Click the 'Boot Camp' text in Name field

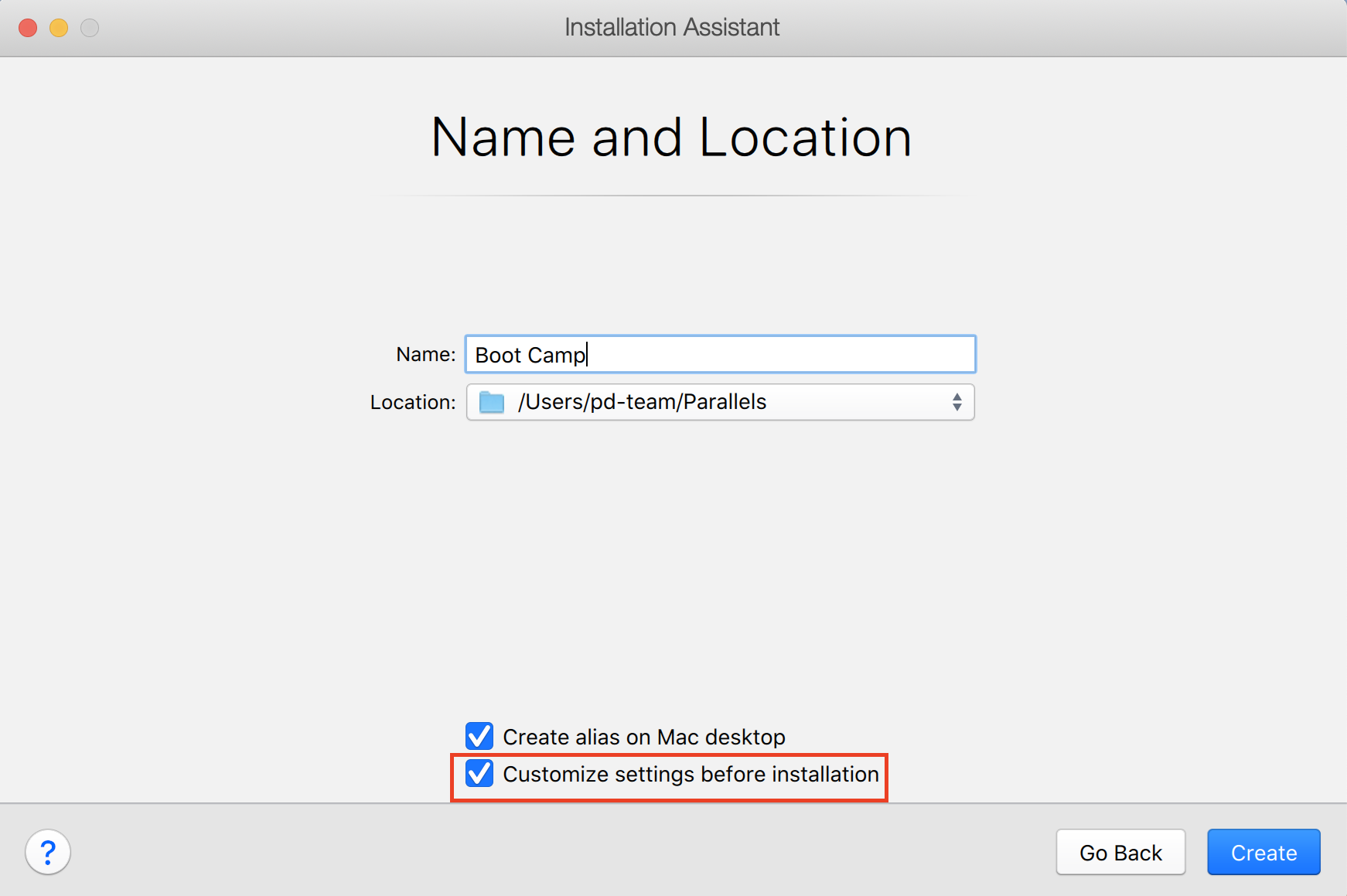(x=530, y=355)
